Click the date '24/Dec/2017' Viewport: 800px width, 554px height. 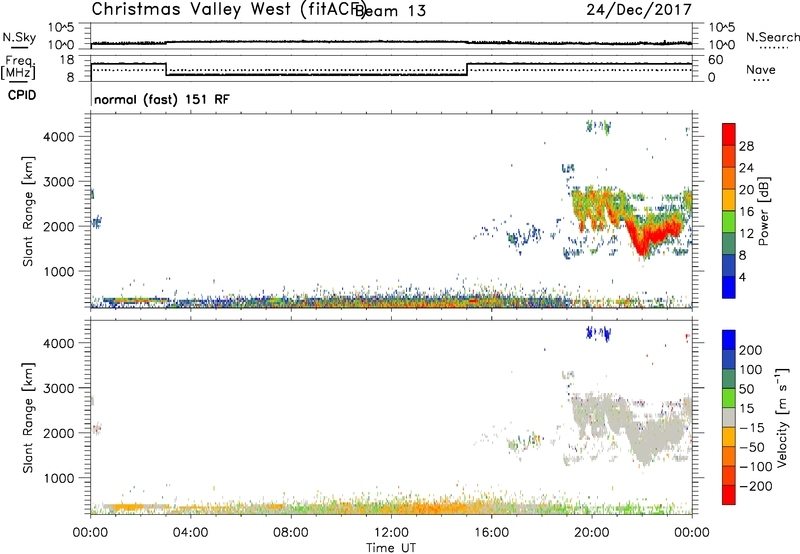pyautogui.click(x=639, y=9)
